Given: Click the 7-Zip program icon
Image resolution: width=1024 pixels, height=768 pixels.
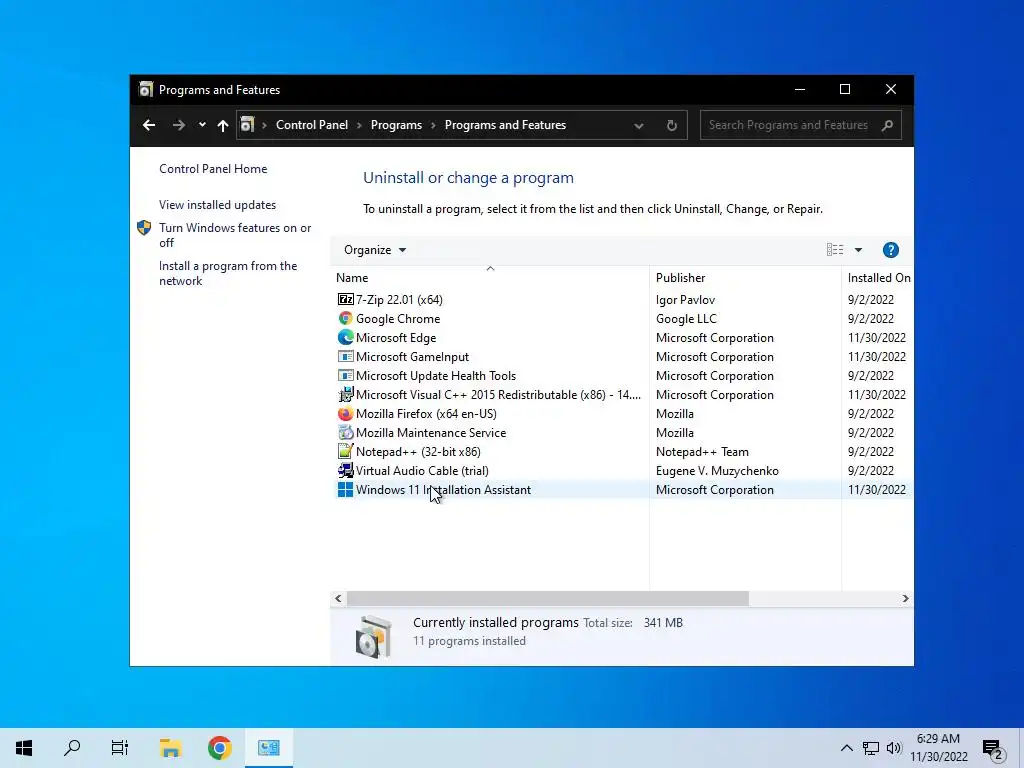Looking at the screenshot, I should click(x=345, y=299).
